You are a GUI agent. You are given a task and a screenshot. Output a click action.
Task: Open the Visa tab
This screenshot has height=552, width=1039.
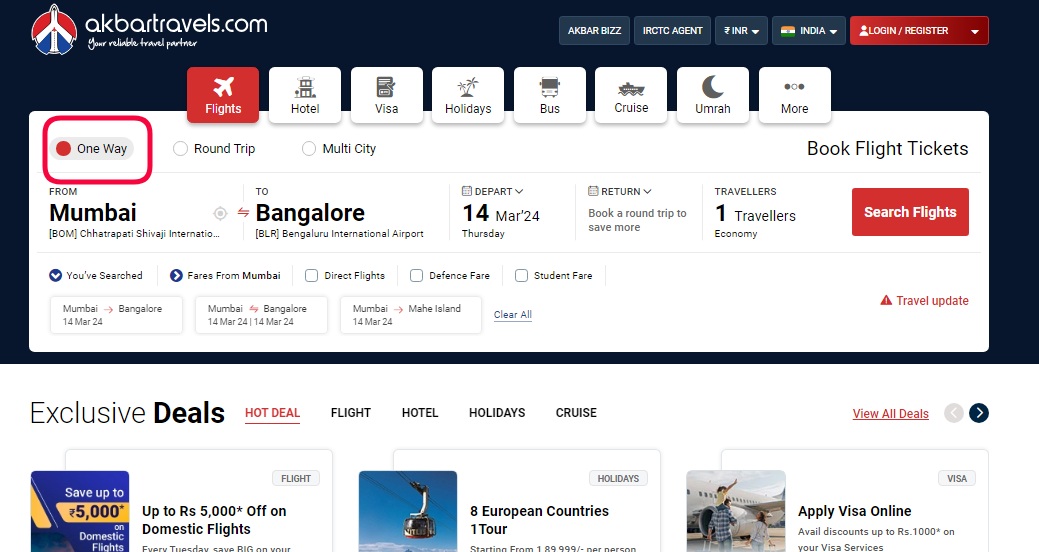(386, 95)
